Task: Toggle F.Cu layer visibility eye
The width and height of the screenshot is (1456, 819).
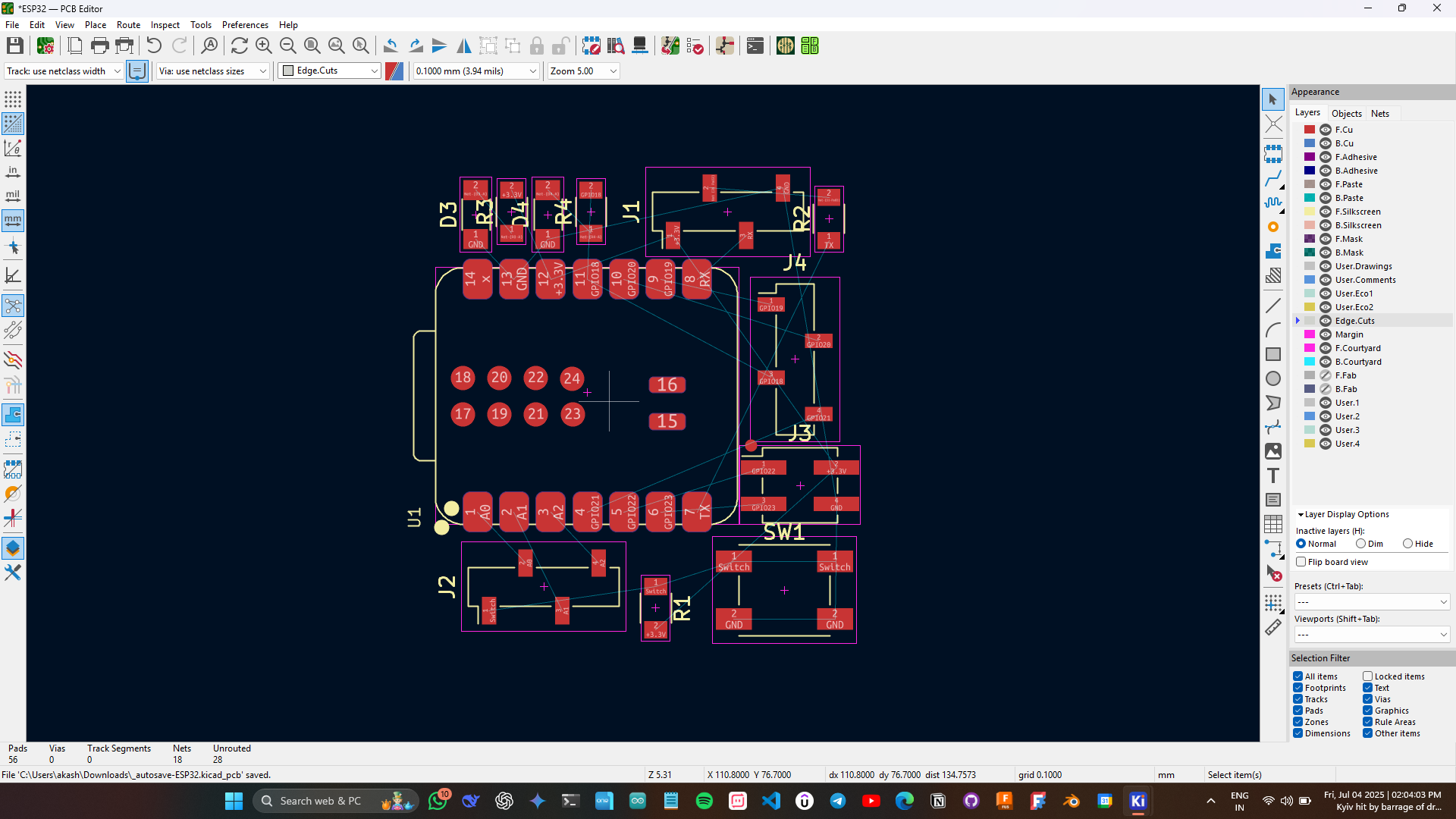Action: coord(1326,130)
